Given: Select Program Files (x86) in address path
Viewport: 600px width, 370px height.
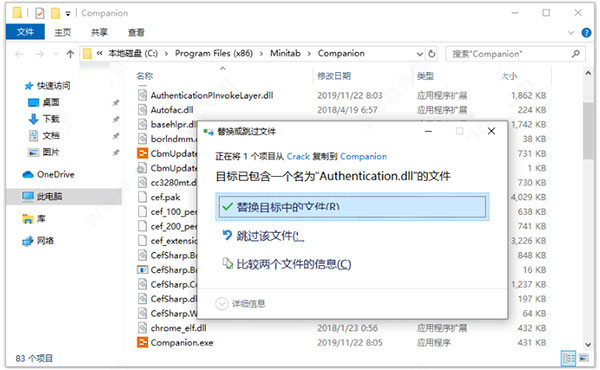Looking at the screenshot, I should 214,54.
